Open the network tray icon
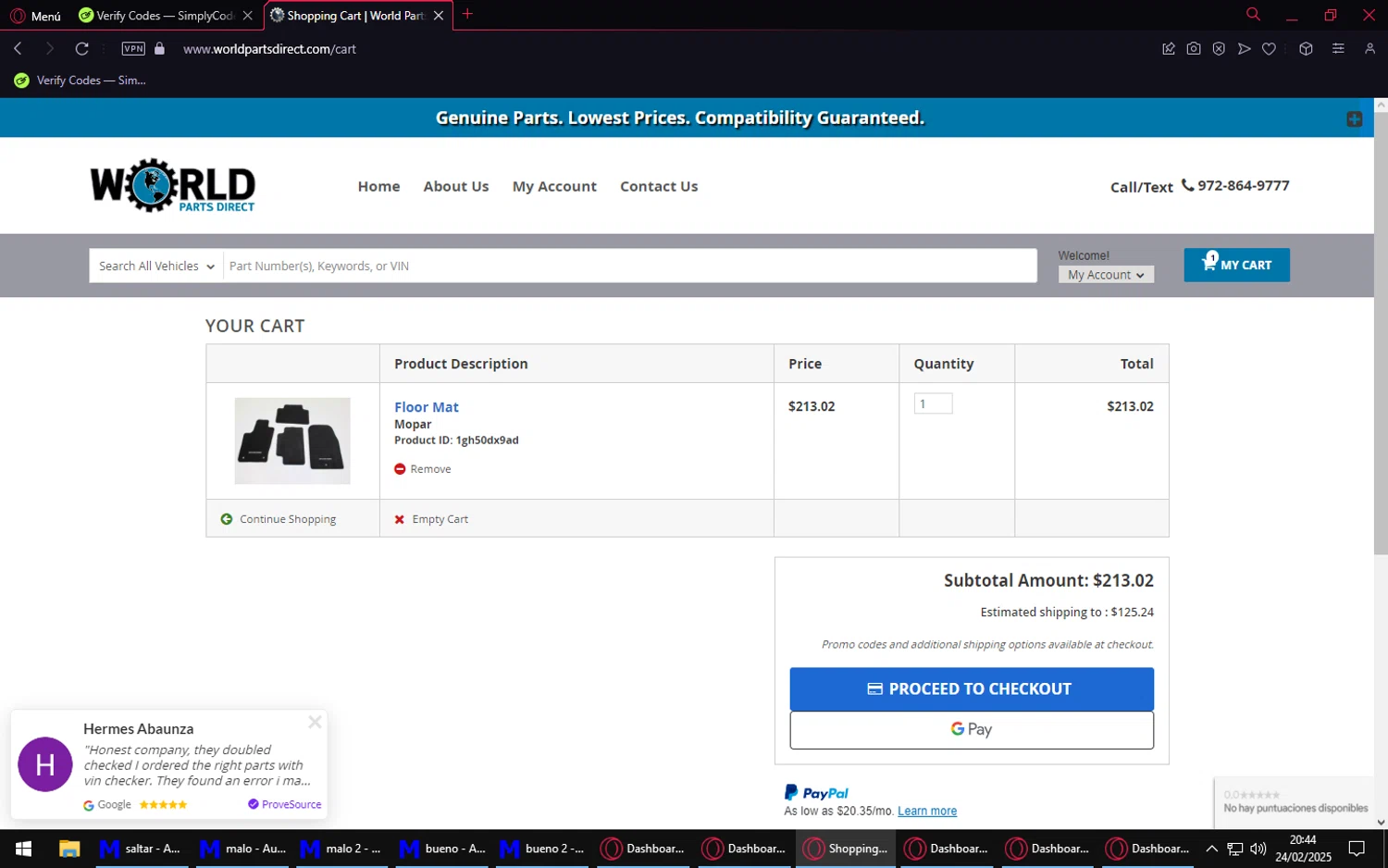 click(1234, 849)
